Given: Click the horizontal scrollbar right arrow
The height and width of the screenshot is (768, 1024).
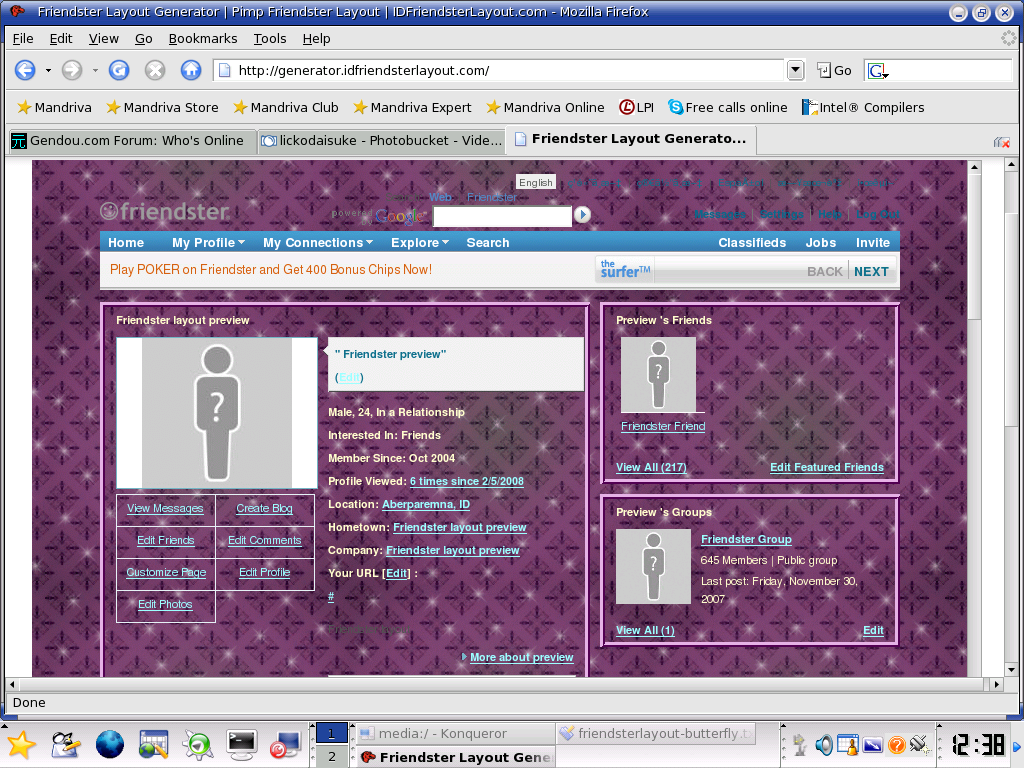Looking at the screenshot, I should (x=996, y=684).
